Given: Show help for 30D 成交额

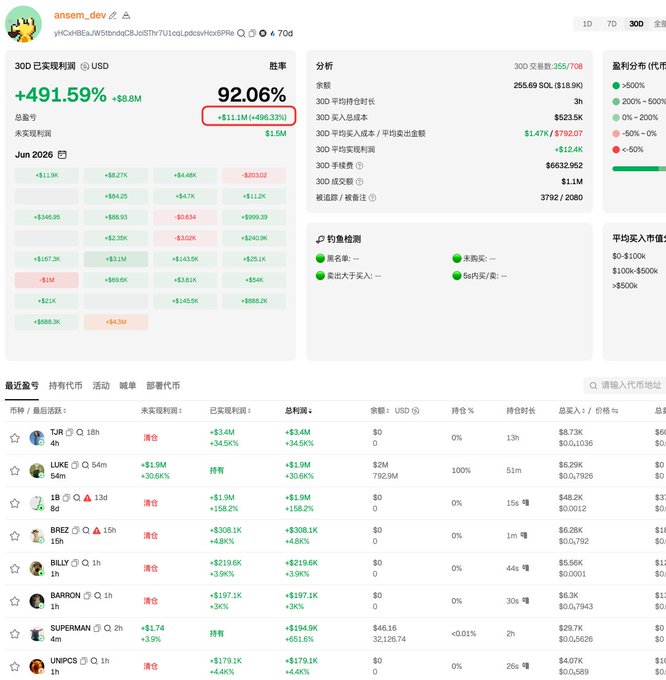Looking at the screenshot, I should pyautogui.click(x=359, y=182).
